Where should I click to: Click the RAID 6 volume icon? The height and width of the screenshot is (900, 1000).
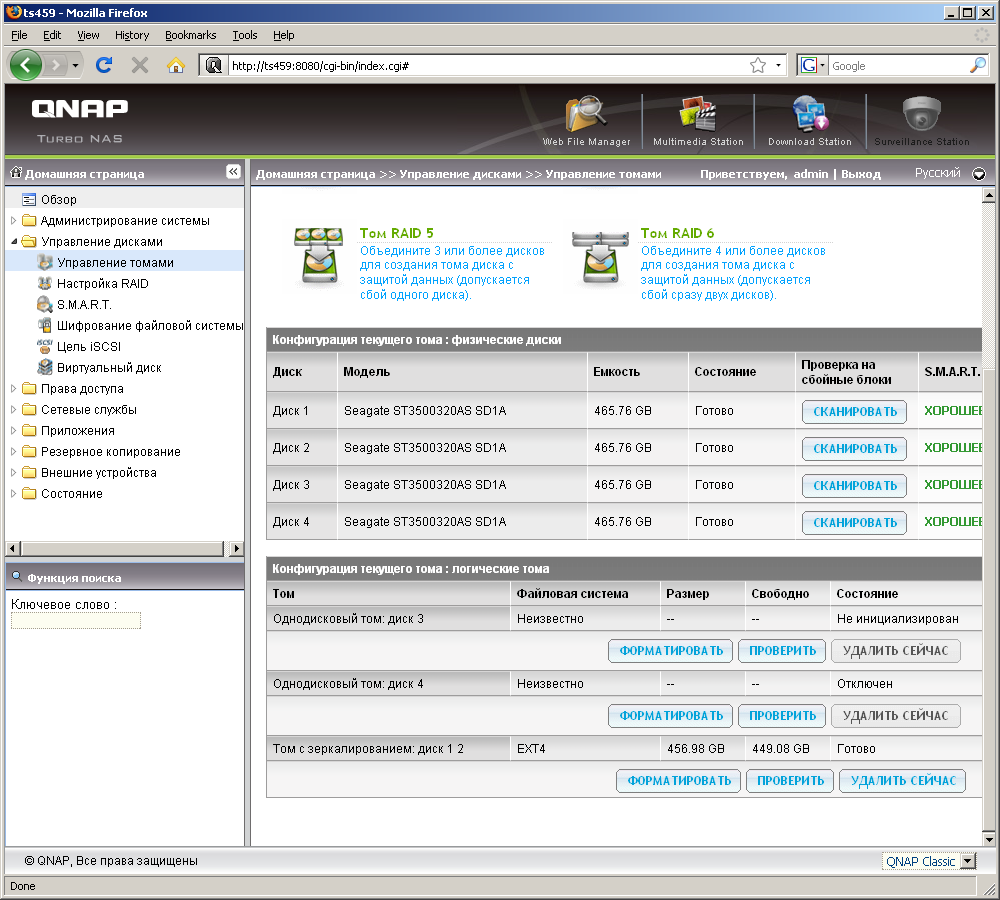[600, 258]
